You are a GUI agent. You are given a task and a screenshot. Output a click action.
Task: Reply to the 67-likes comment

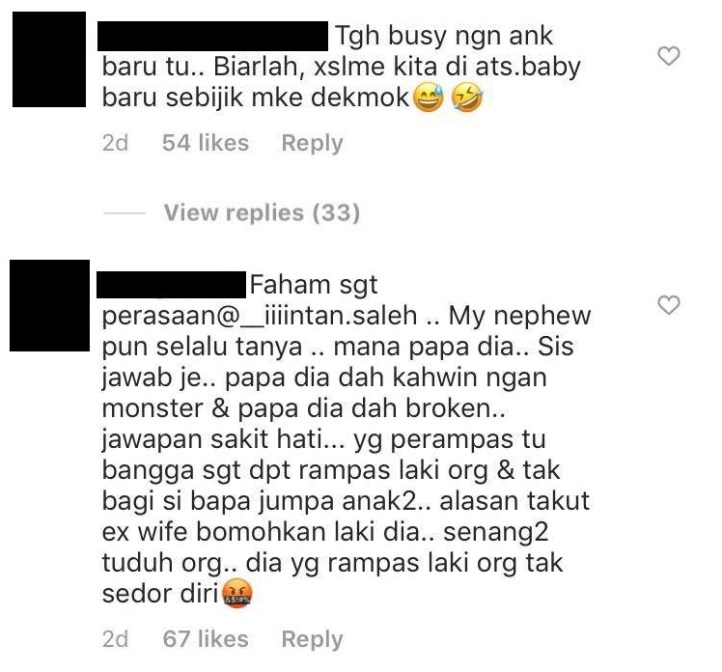click(x=312, y=639)
